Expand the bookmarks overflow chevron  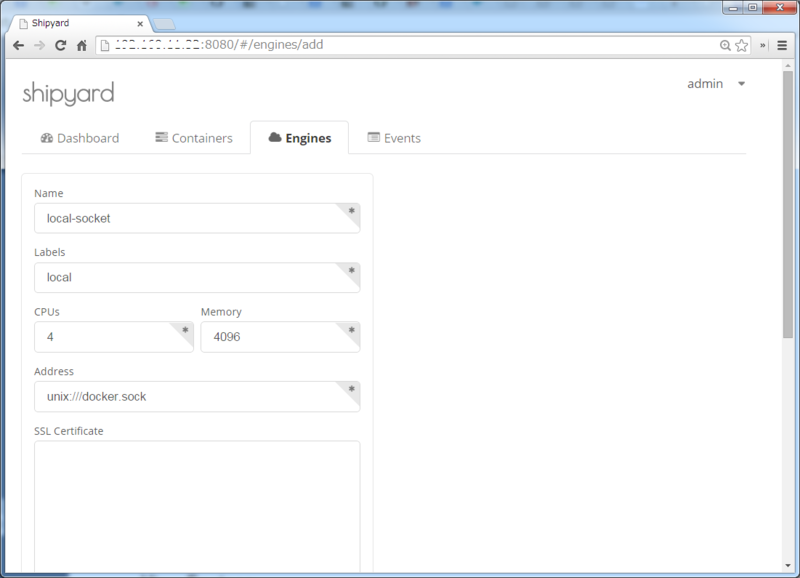click(762, 44)
